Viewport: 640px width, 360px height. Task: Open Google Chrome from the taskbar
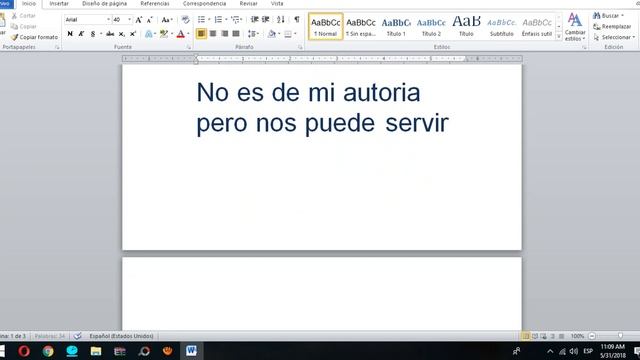pyautogui.click(x=48, y=351)
